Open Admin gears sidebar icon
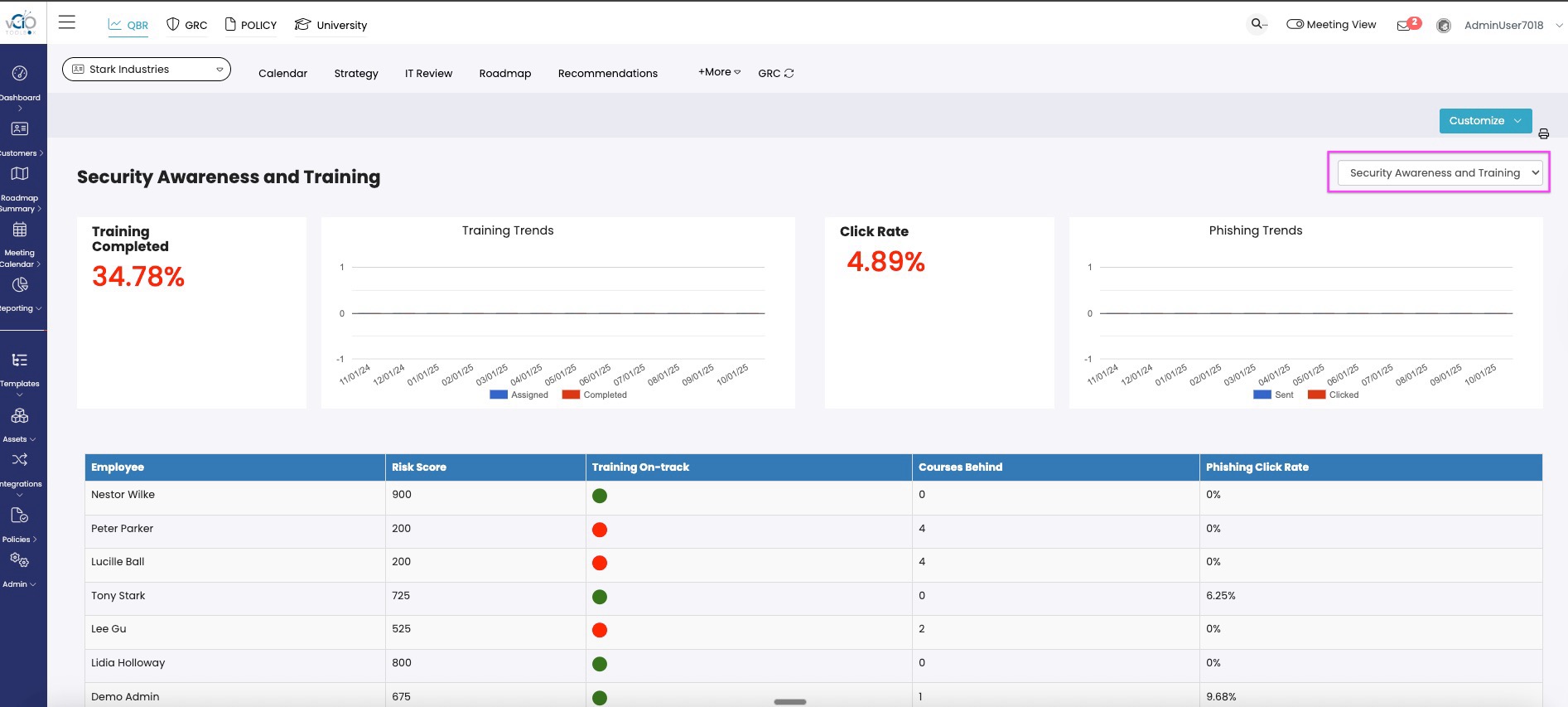 pyautogui.click(x=20, y=561)
